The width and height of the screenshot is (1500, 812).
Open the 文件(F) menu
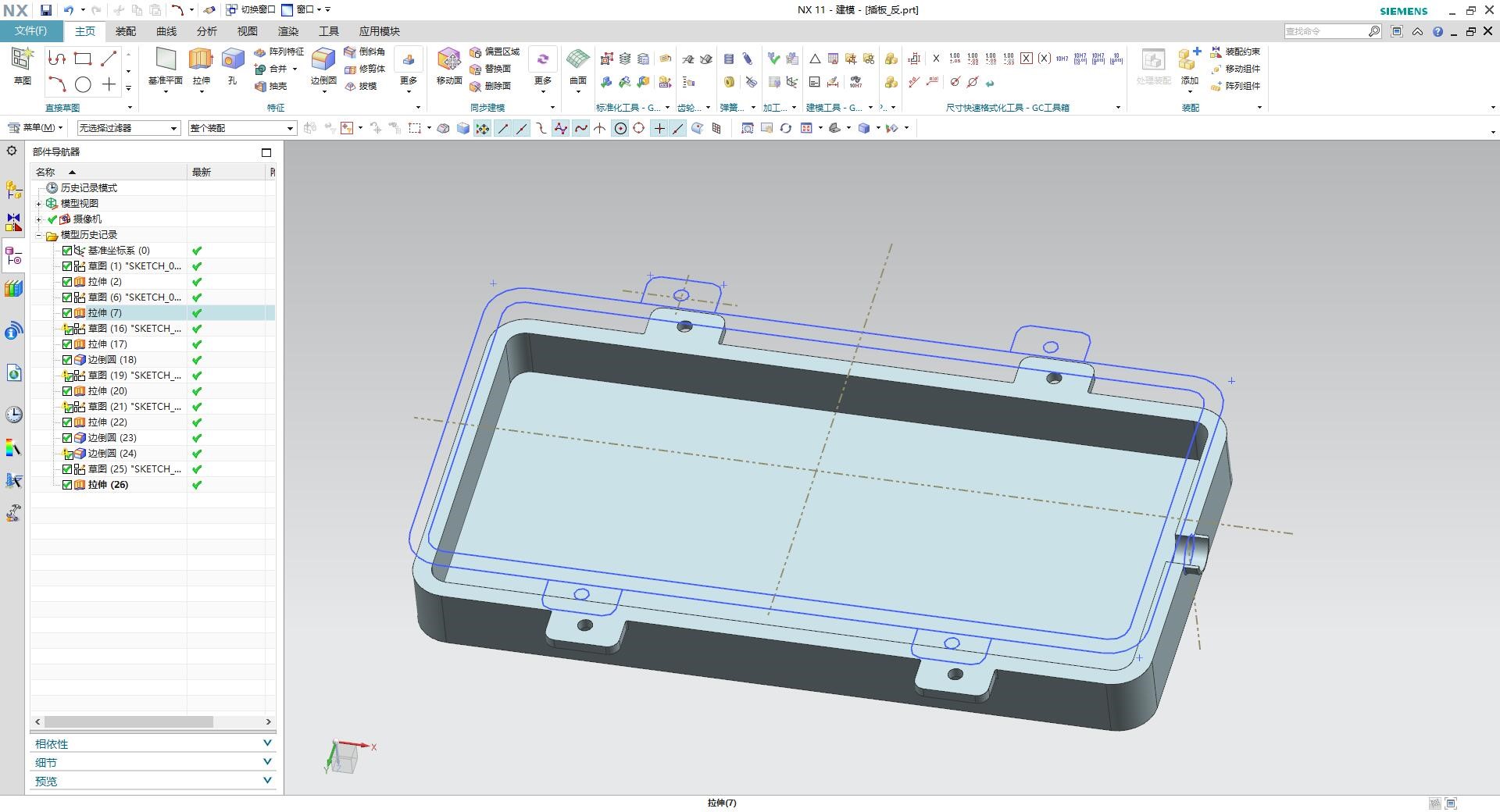(x=30, y=31)
